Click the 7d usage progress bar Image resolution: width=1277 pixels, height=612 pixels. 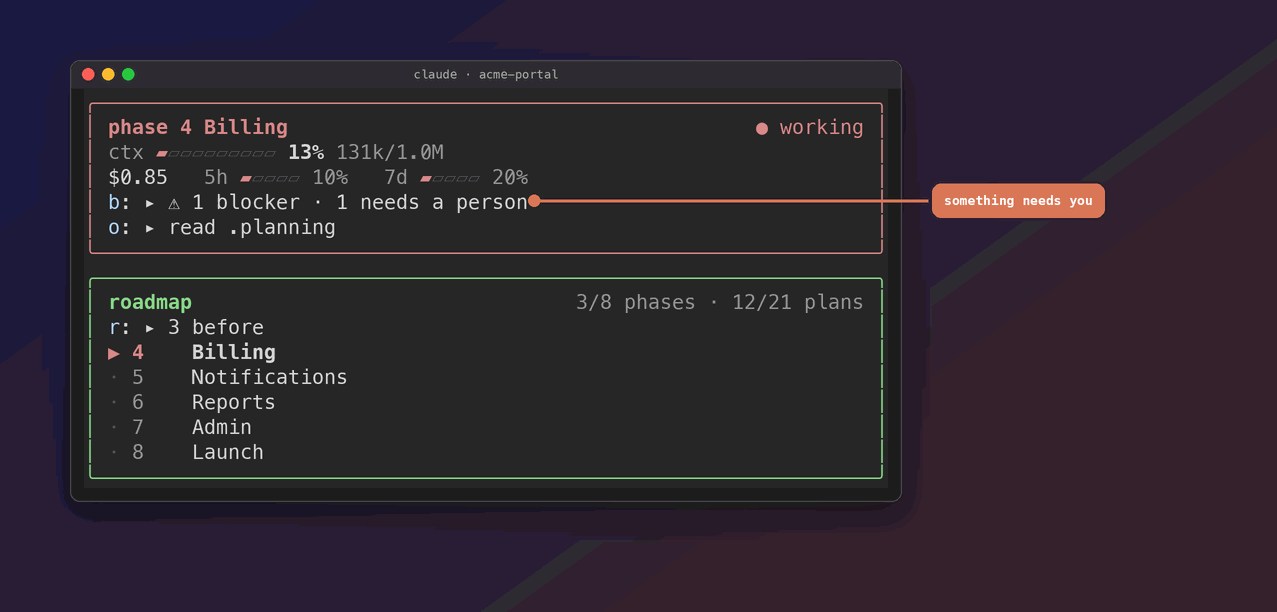click(x=450, y=178)
